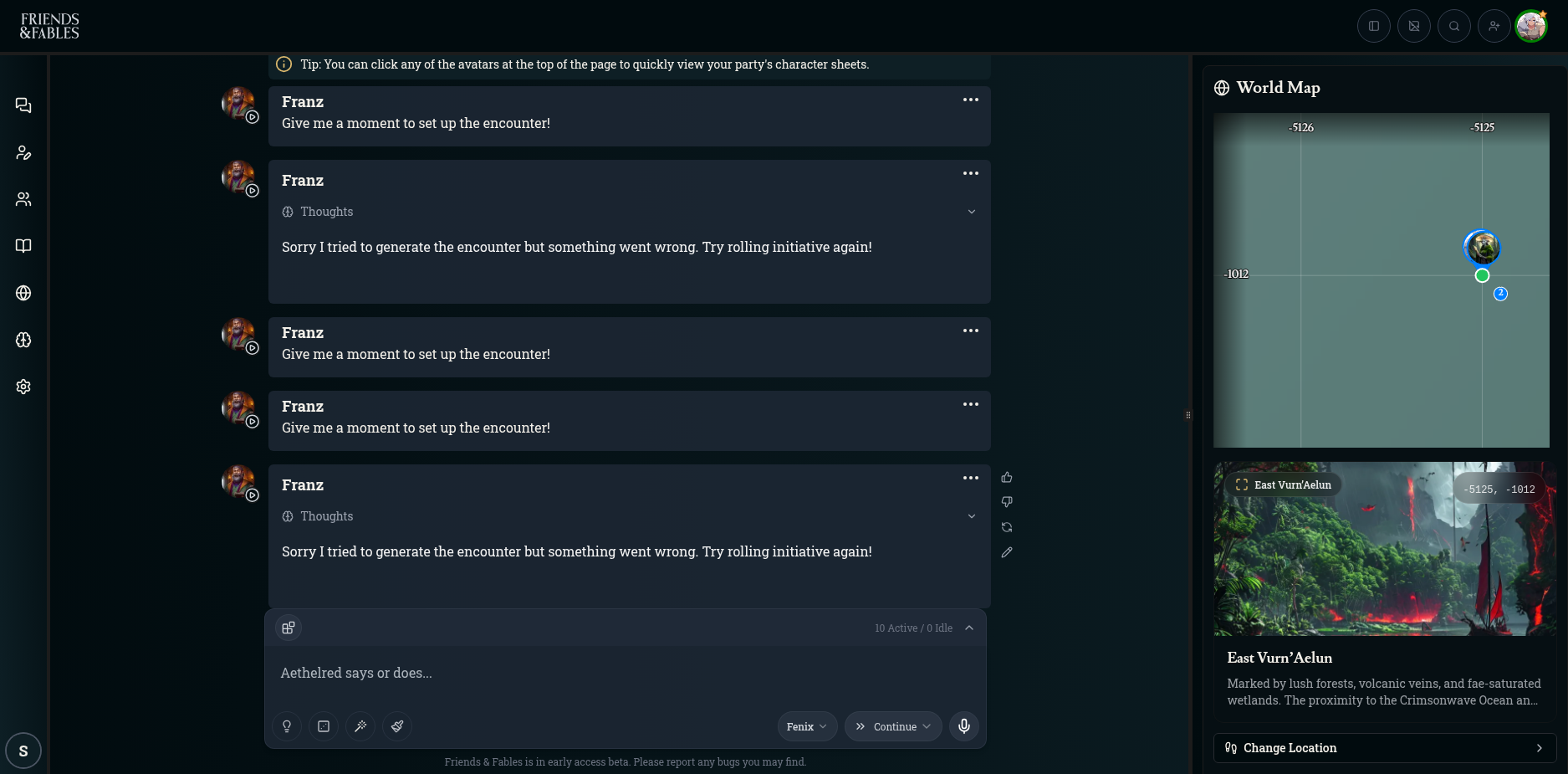Image resolution: width=1568 pixels, height=774 pixels.
Task: Open the Fenix character dropdown
Action: (x=807, y=726)
